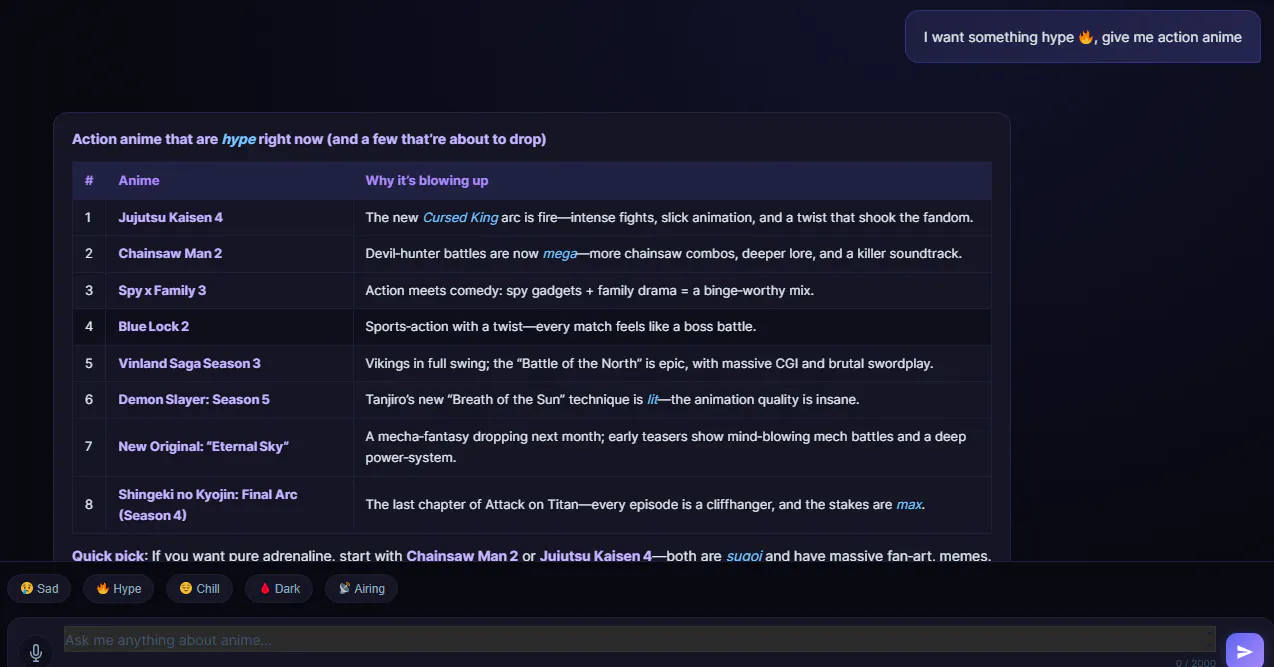Click row number 5 in the table
The height and width of the screenshot is (667, 1274).
click(x=89, y=363)
